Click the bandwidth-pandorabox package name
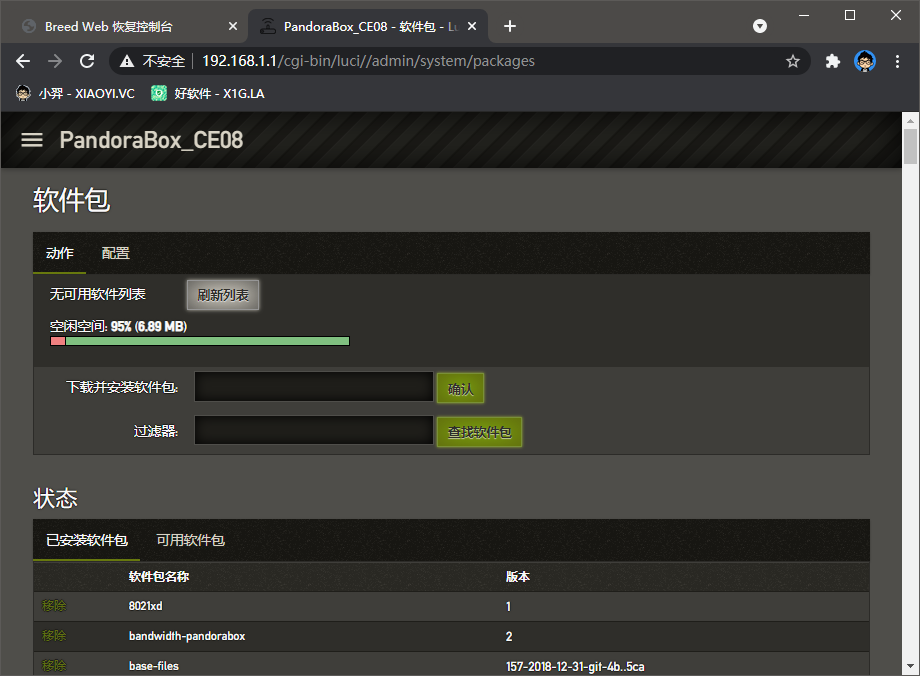Screen dimensions: 920x676 [187, 636]
